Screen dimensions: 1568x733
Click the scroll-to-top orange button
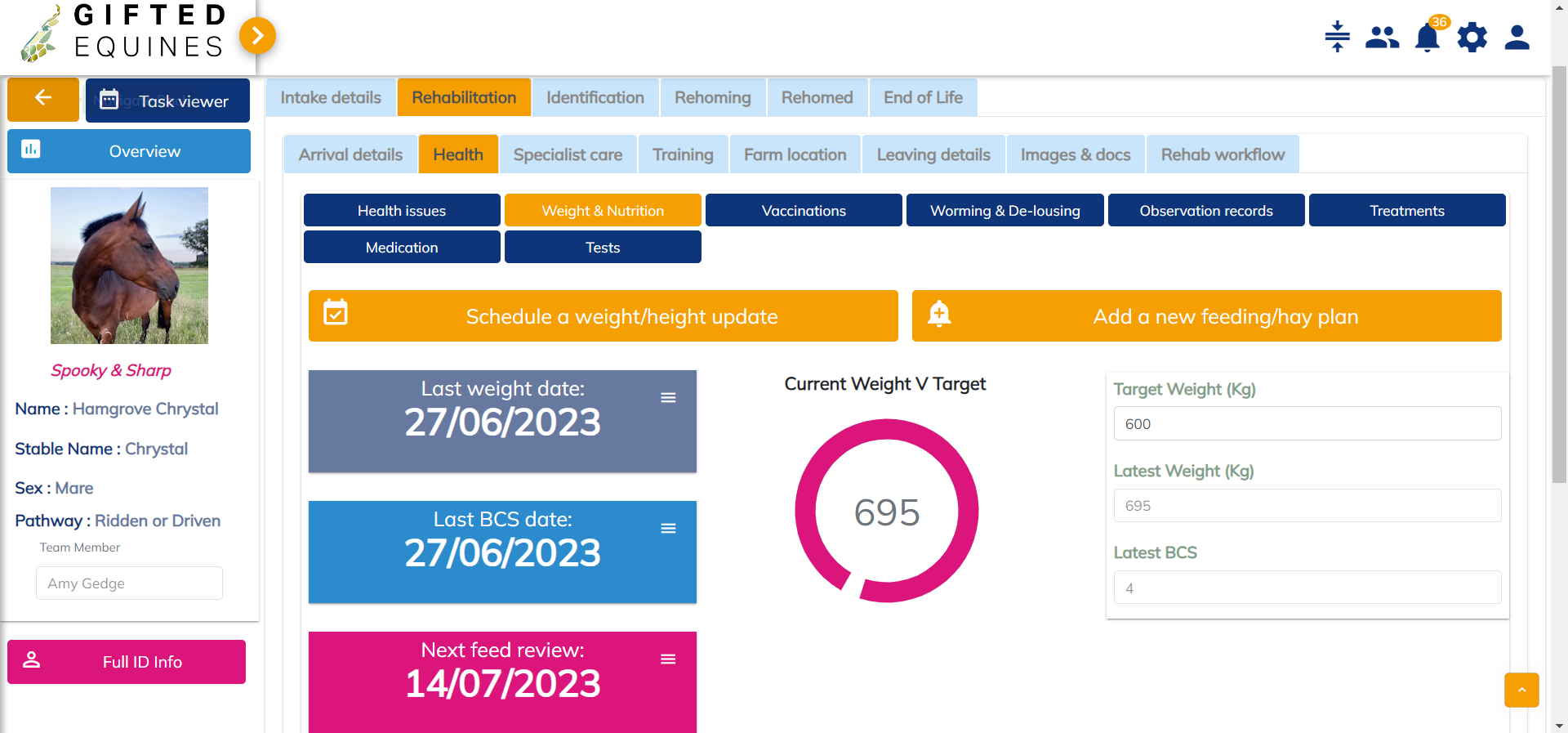coord(1521,690)
